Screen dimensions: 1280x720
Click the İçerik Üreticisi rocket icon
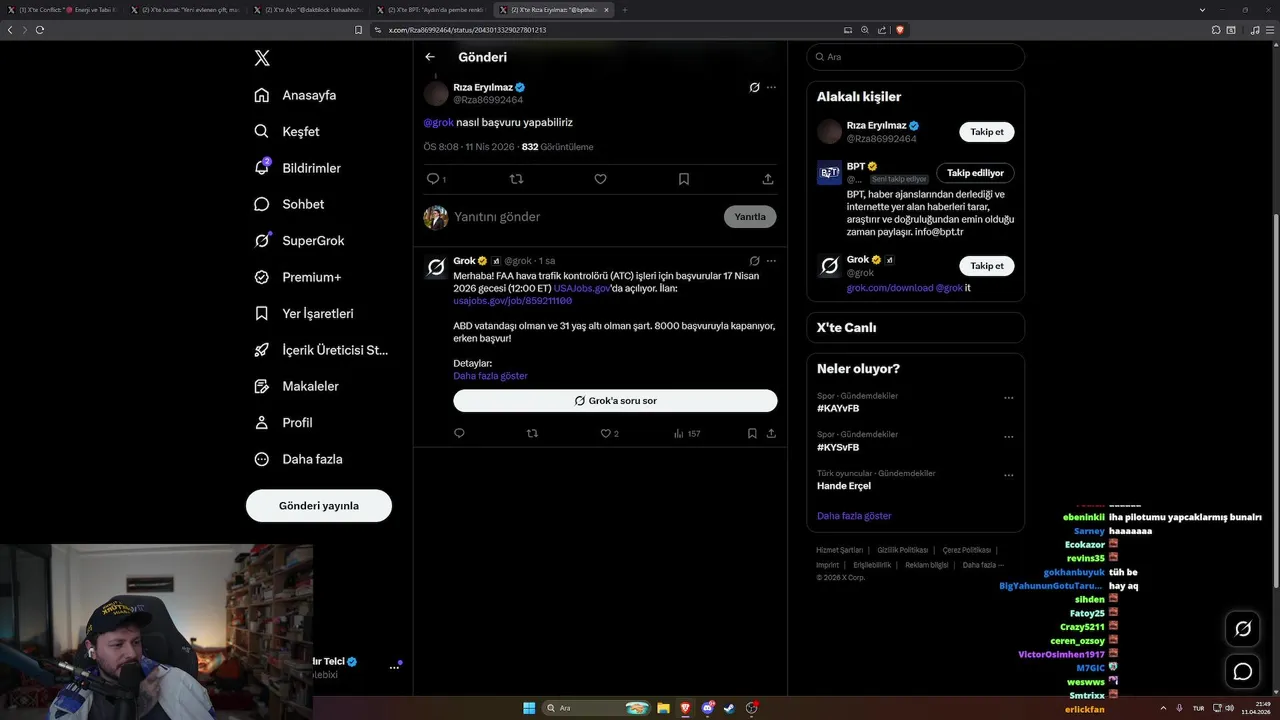[x=262, y=350]
